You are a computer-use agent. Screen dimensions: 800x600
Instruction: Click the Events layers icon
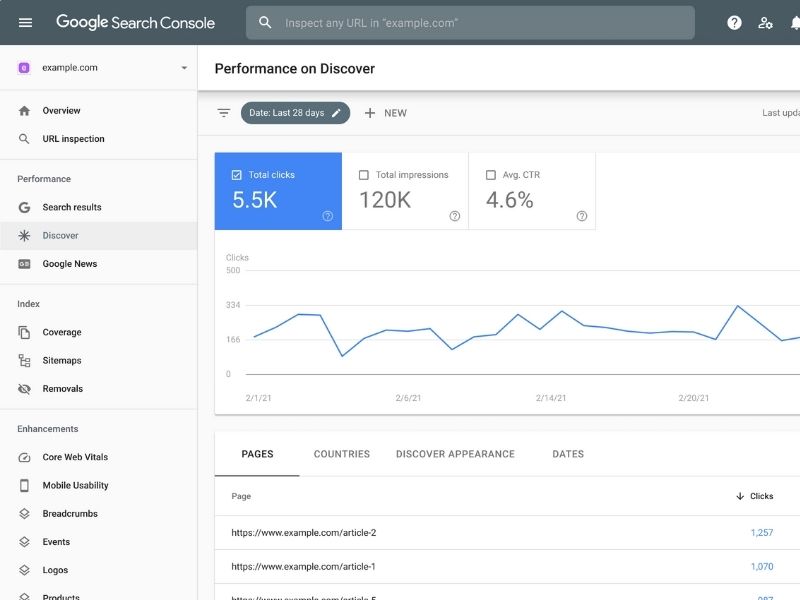coord(24,542)
